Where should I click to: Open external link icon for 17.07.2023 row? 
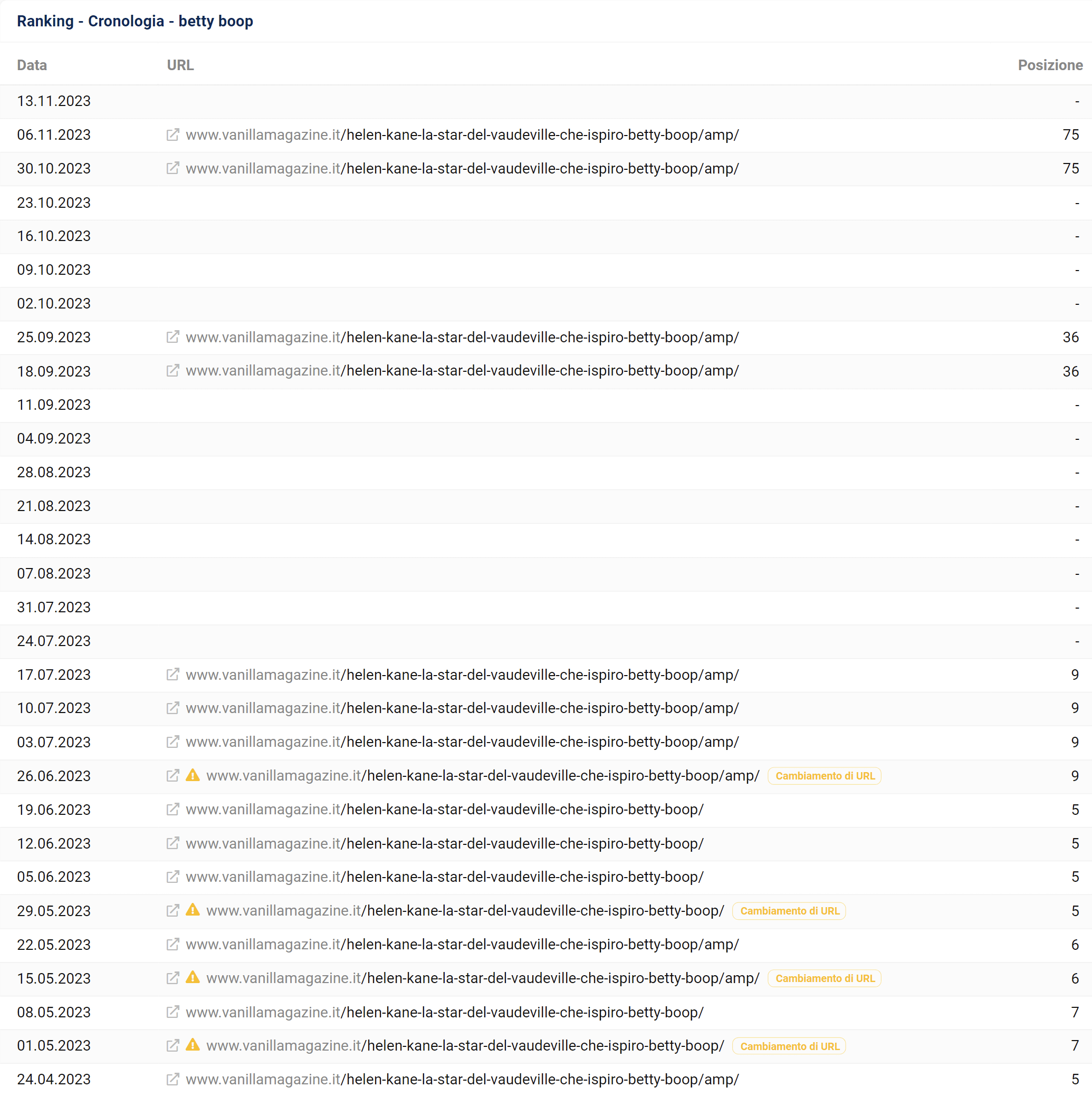(x=173, y=675)
